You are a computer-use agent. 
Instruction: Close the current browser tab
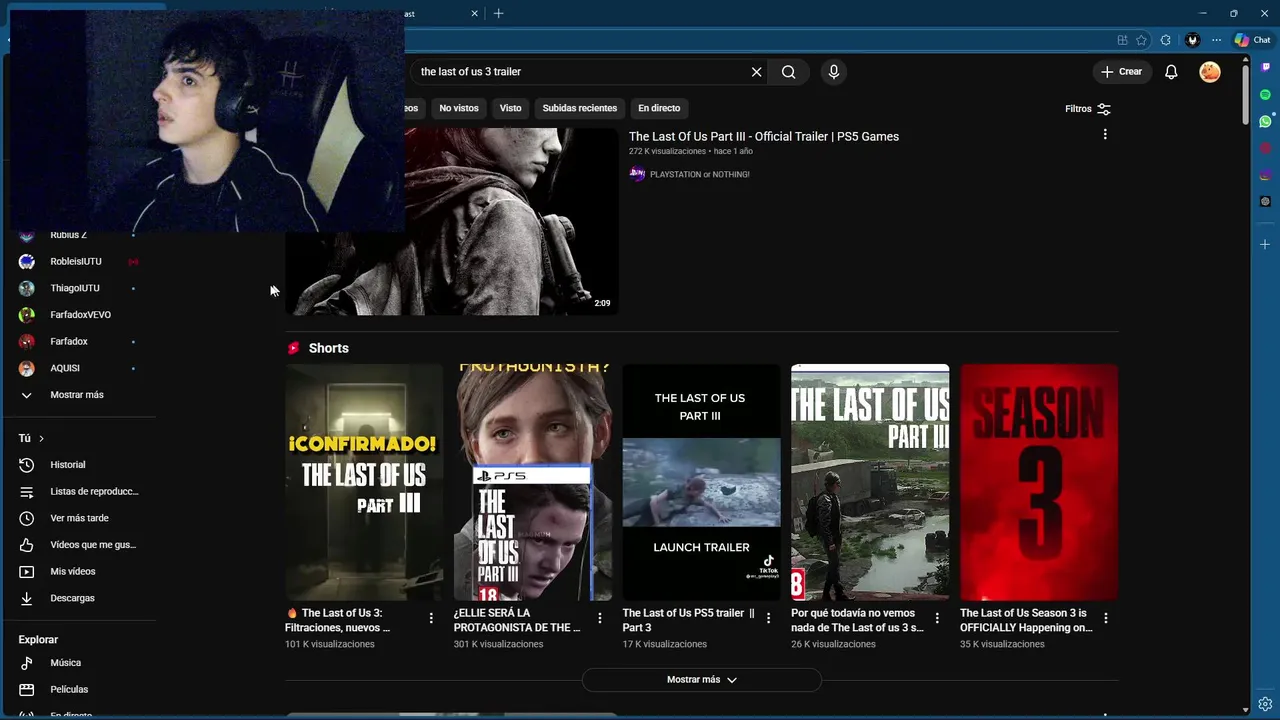click(x=475, y=13)
